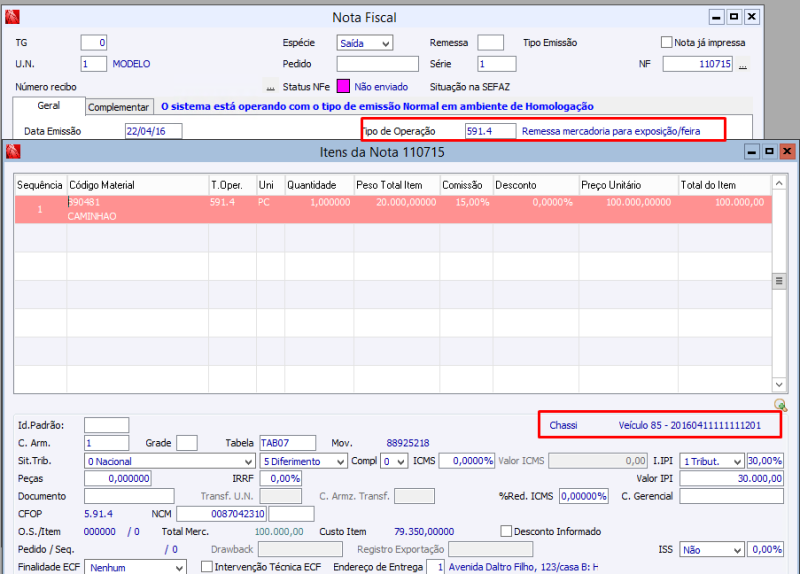The width and height of the screenshot is (800, 574).
Task: Click the ellipsis button before Status NFe
Action: pyautogui.click(x=269, y=87)
